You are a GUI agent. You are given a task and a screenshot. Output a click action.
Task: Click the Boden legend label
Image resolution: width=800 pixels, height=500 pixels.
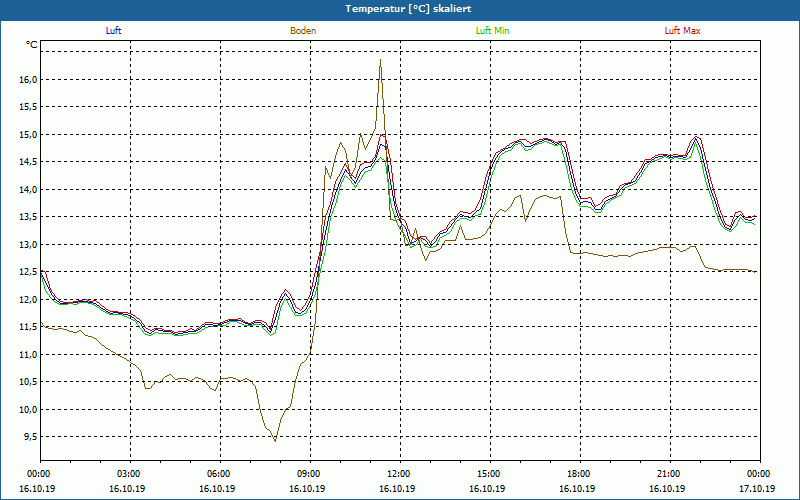coord(303,31)
